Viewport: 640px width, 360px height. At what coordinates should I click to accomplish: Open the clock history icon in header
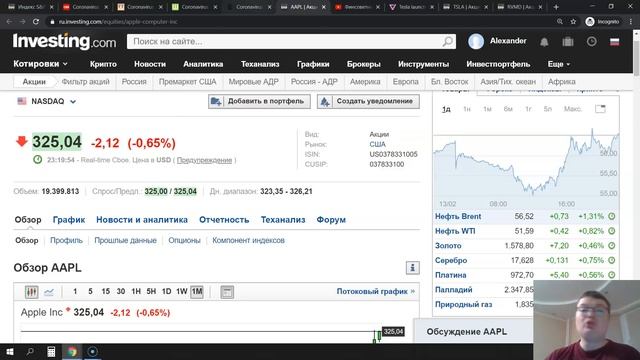(591, 41)
